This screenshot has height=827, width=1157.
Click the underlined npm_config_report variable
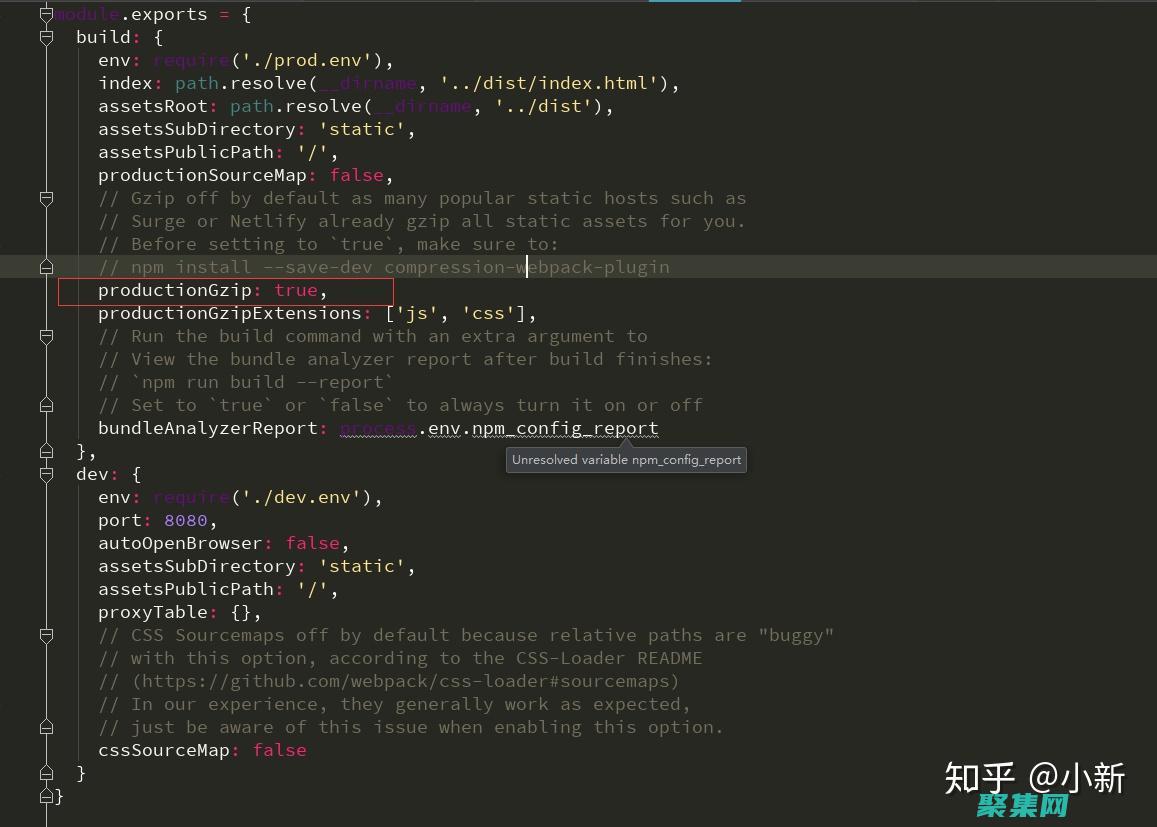pos(565,428)
